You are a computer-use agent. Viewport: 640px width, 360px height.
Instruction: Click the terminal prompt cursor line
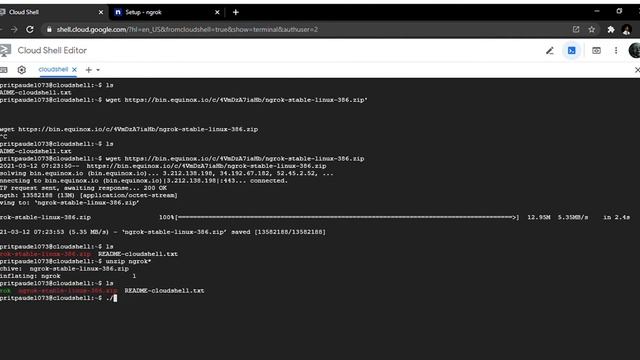point(58,298)
